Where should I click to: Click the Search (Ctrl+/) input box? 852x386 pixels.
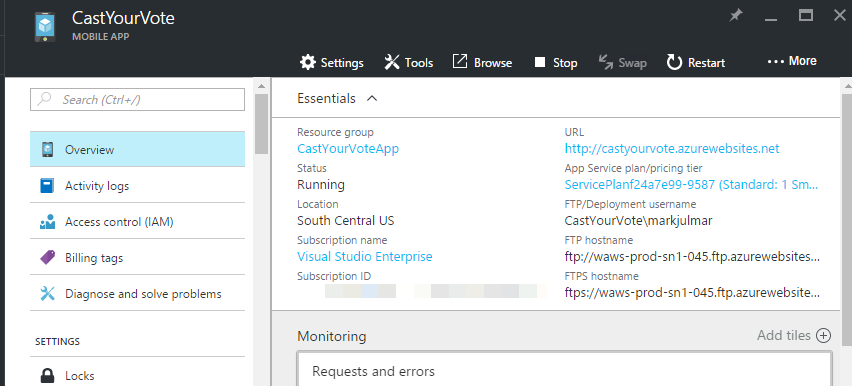[137, 99]
